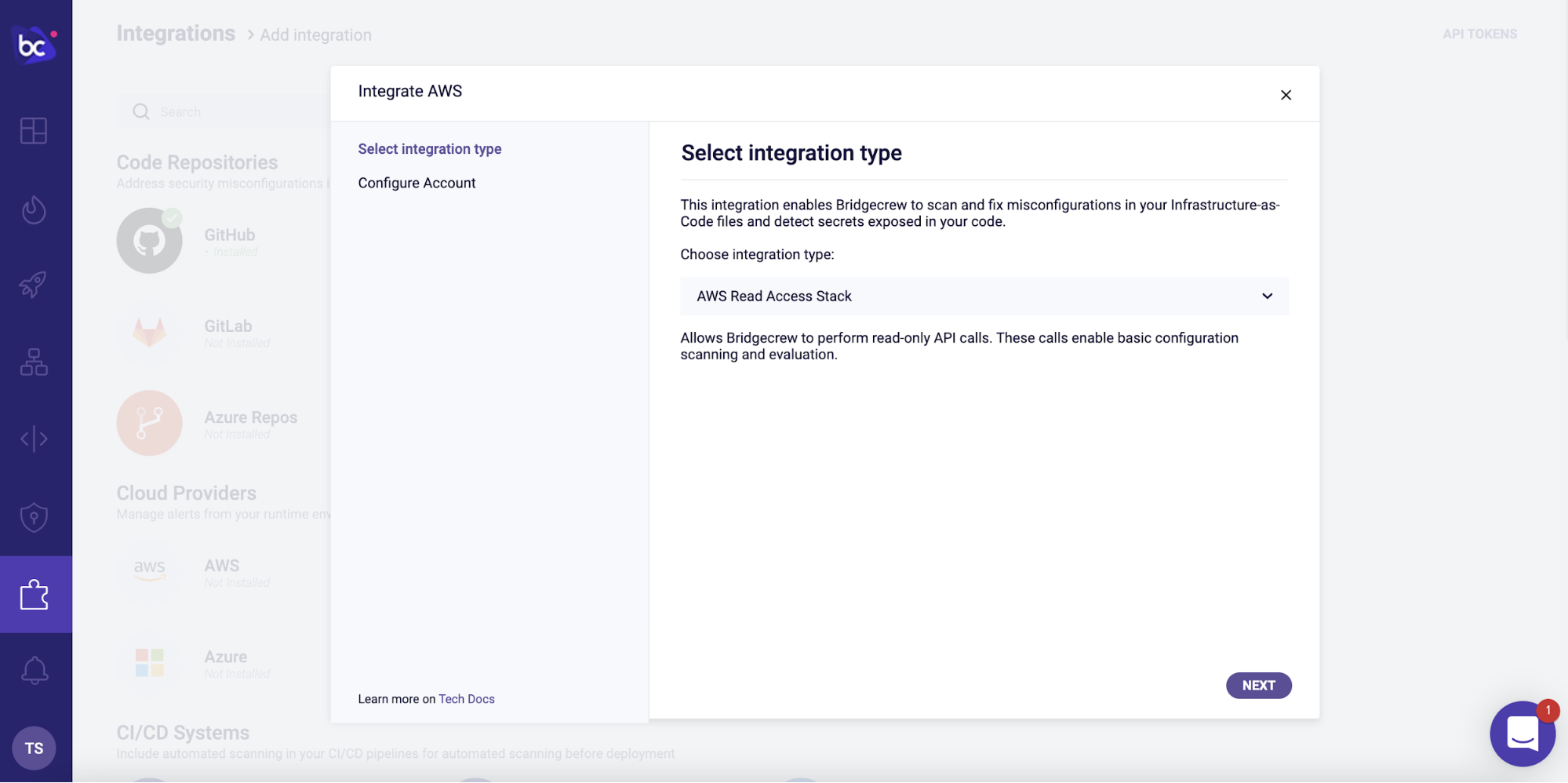The height and width of the screenshot is (783, 1568).
Task: Select the Configure Account step
Action: point(417,183)
